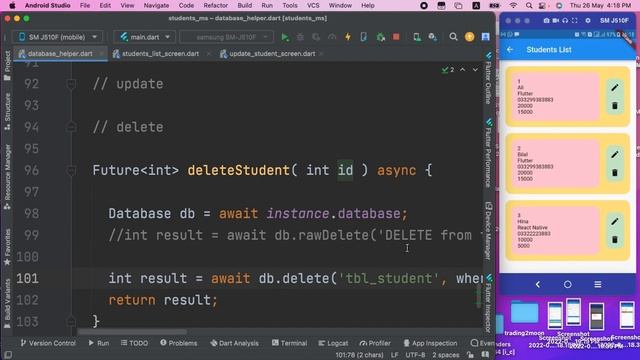The height and width of the screenshot is (360, 640).
Task: Record device screen video icon
Action: click(x=556, y=20)
